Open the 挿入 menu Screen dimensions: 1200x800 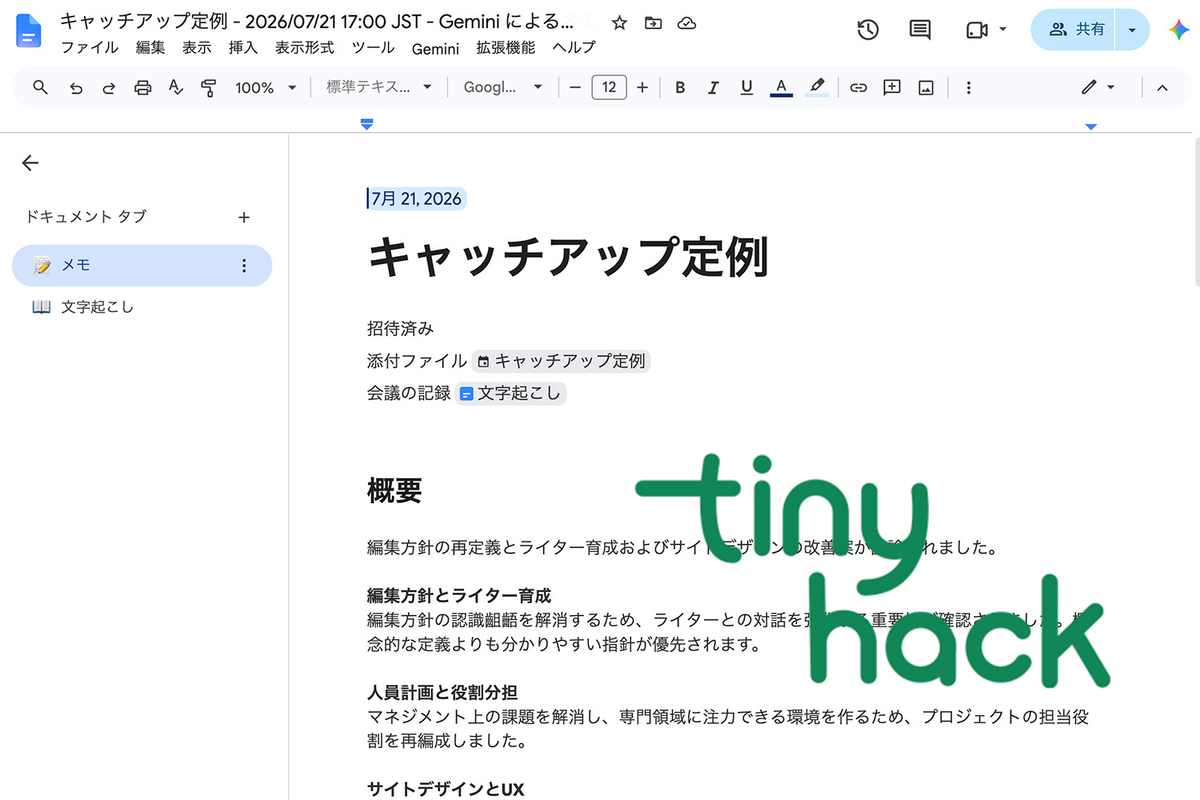(243, 47)
